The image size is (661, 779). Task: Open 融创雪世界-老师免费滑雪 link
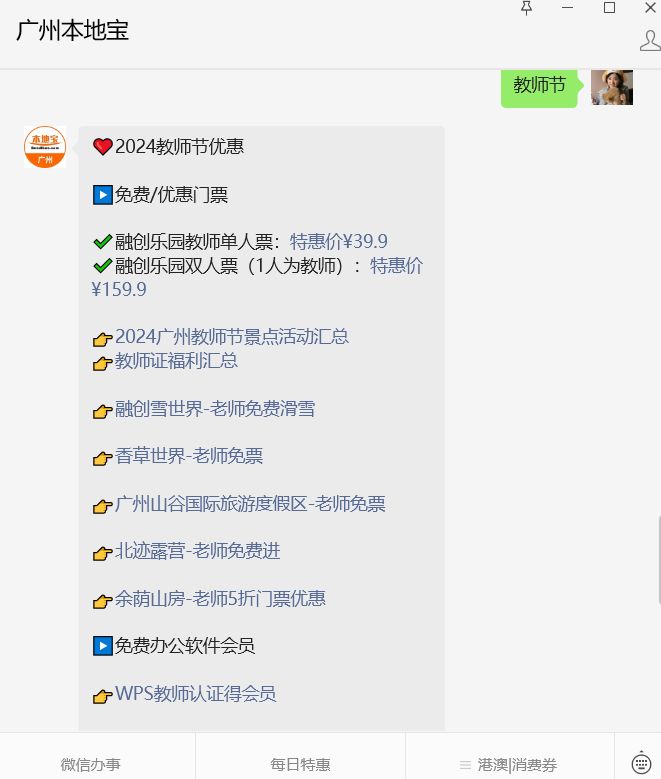coord(215,409)
